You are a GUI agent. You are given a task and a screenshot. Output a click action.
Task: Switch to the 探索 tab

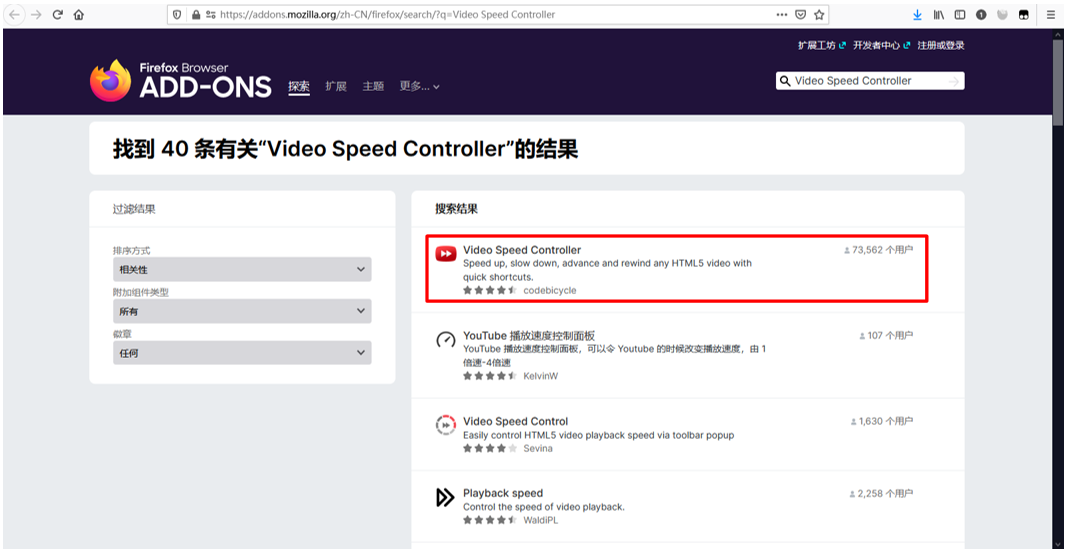click(x=299, y=86)
